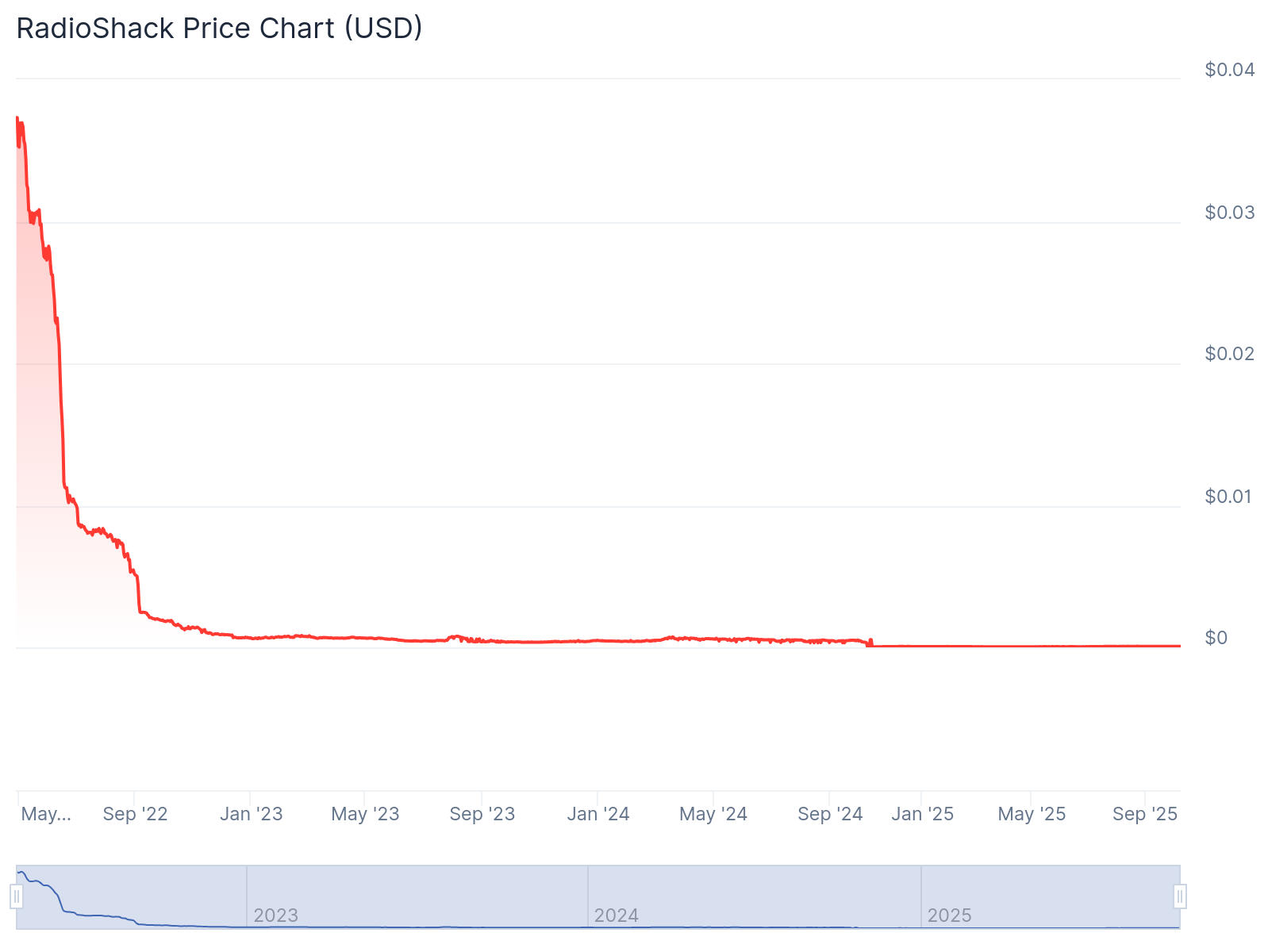Click the Jan '25 x-axis label
The image size is (1268, 952).
point(922,814)
